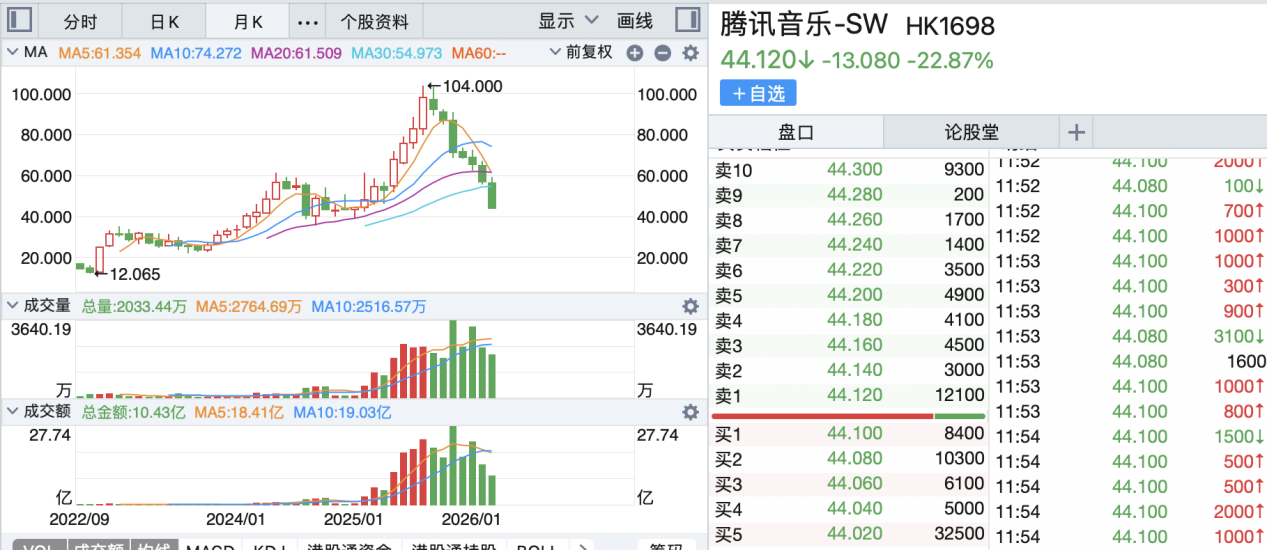Click the +自选 watchlist button
The height and width of the screenshot is (550, 1267).
pos(758,93)
